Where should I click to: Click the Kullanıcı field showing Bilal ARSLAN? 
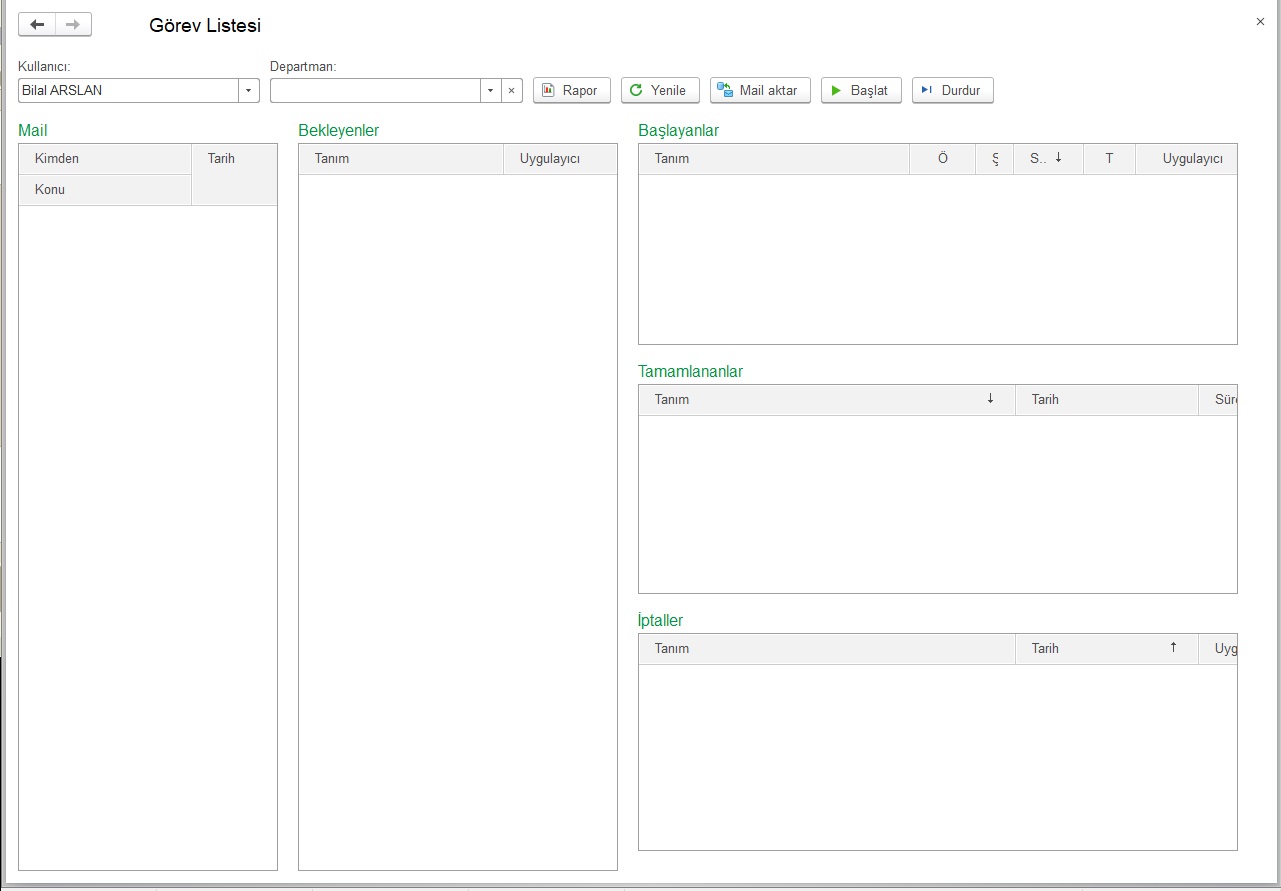click(x=128, y=91)
